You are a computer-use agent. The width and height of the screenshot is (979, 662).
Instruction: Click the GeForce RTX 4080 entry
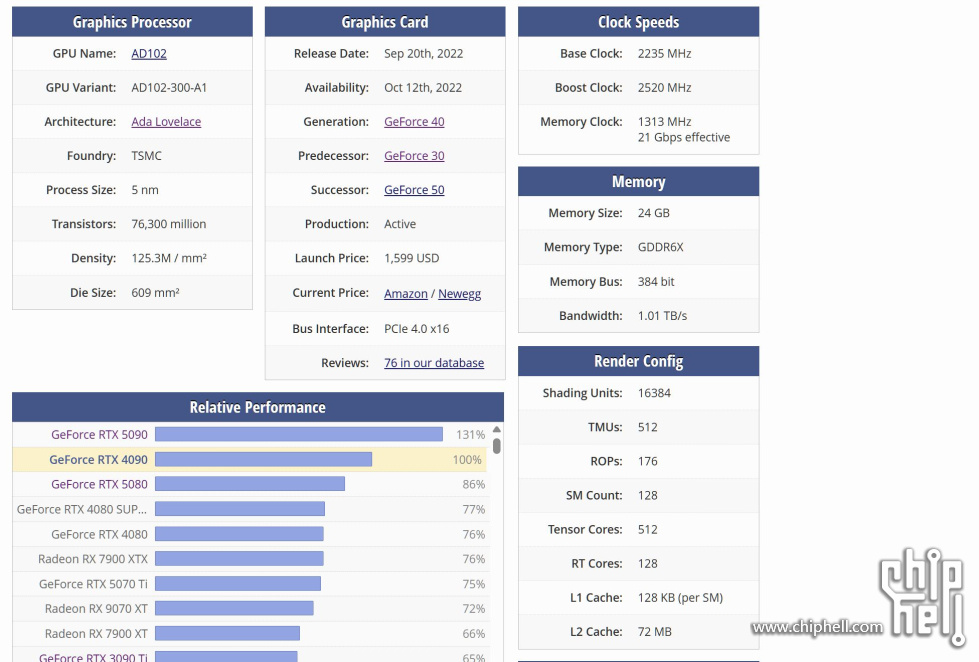click(x=99, y=535)
